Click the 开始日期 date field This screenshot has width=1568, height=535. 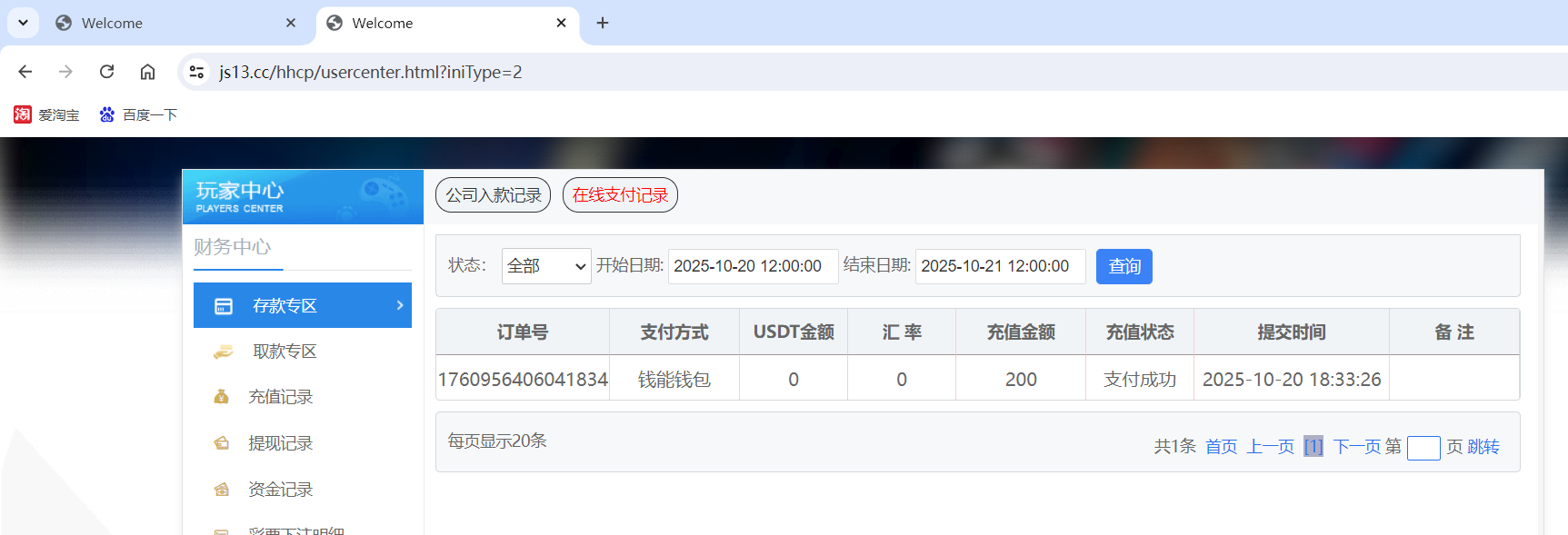[x=753, y=266]
